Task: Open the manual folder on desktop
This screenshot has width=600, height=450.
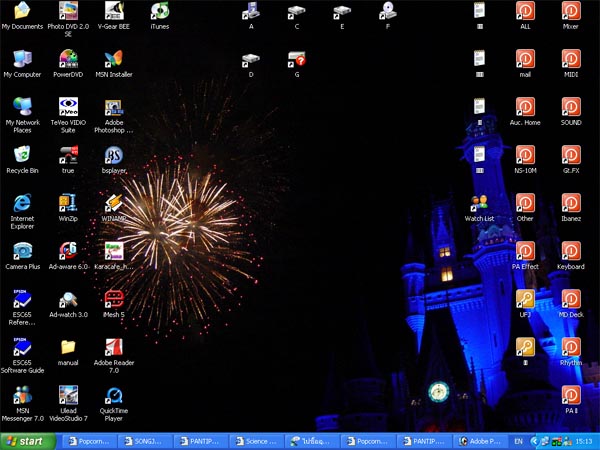Action: [x=68, y=347]
